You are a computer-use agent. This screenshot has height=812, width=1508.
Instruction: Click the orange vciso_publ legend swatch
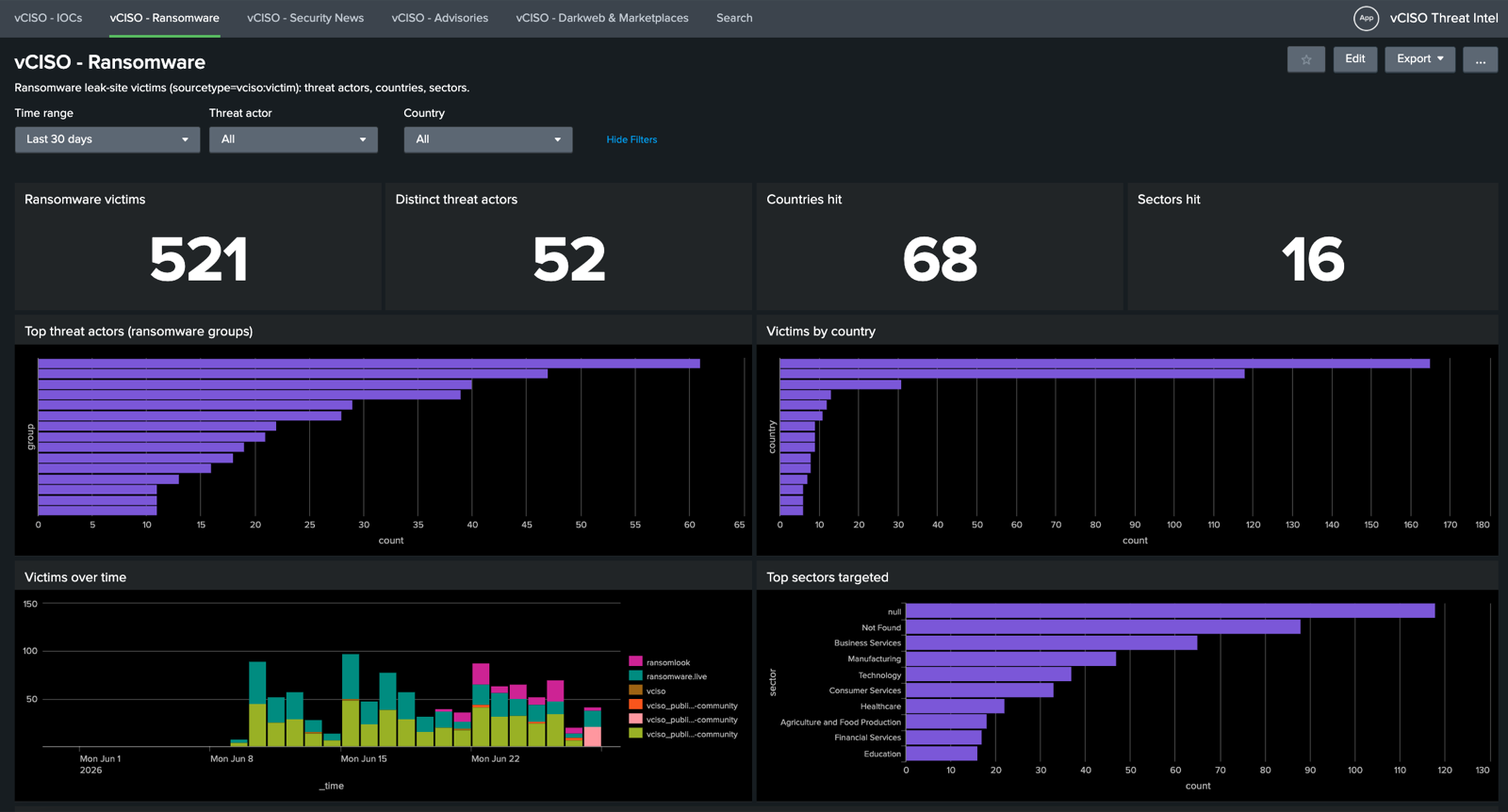tap(635, 705)
